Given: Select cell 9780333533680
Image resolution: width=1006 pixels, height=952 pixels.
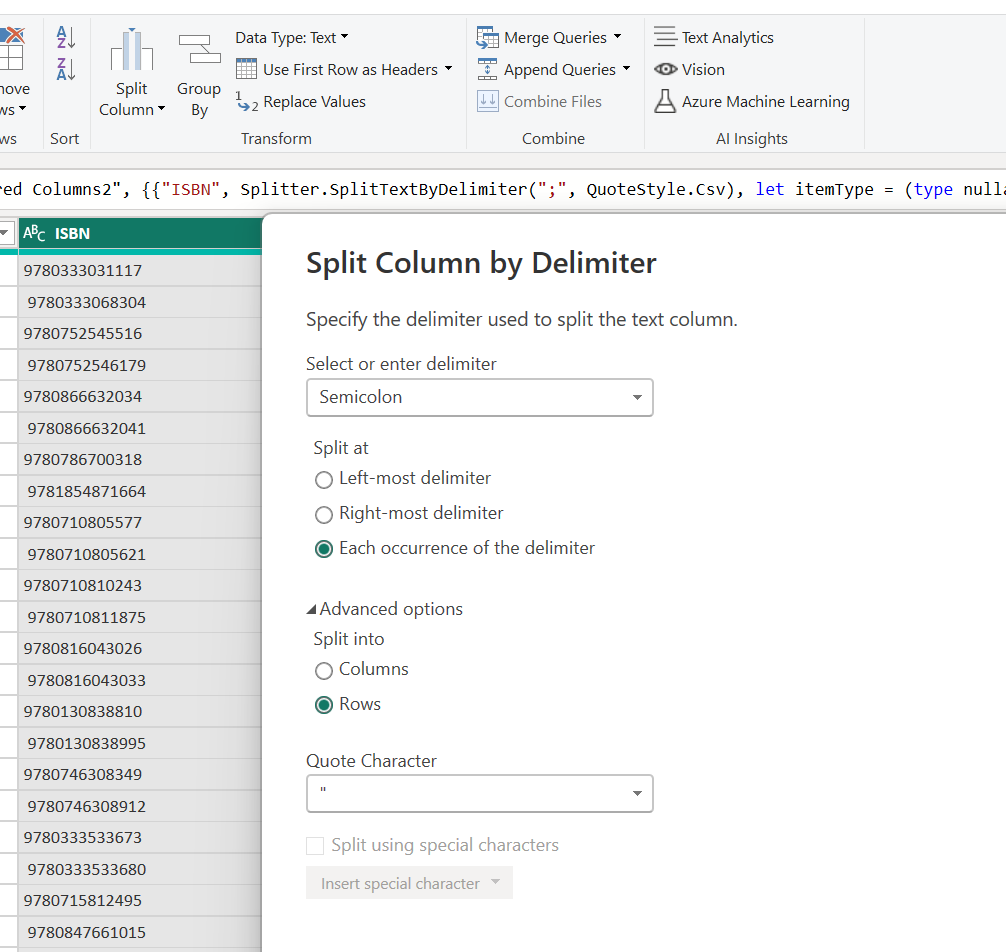Looking at the screenshot, I should click(x=140, y=868).
